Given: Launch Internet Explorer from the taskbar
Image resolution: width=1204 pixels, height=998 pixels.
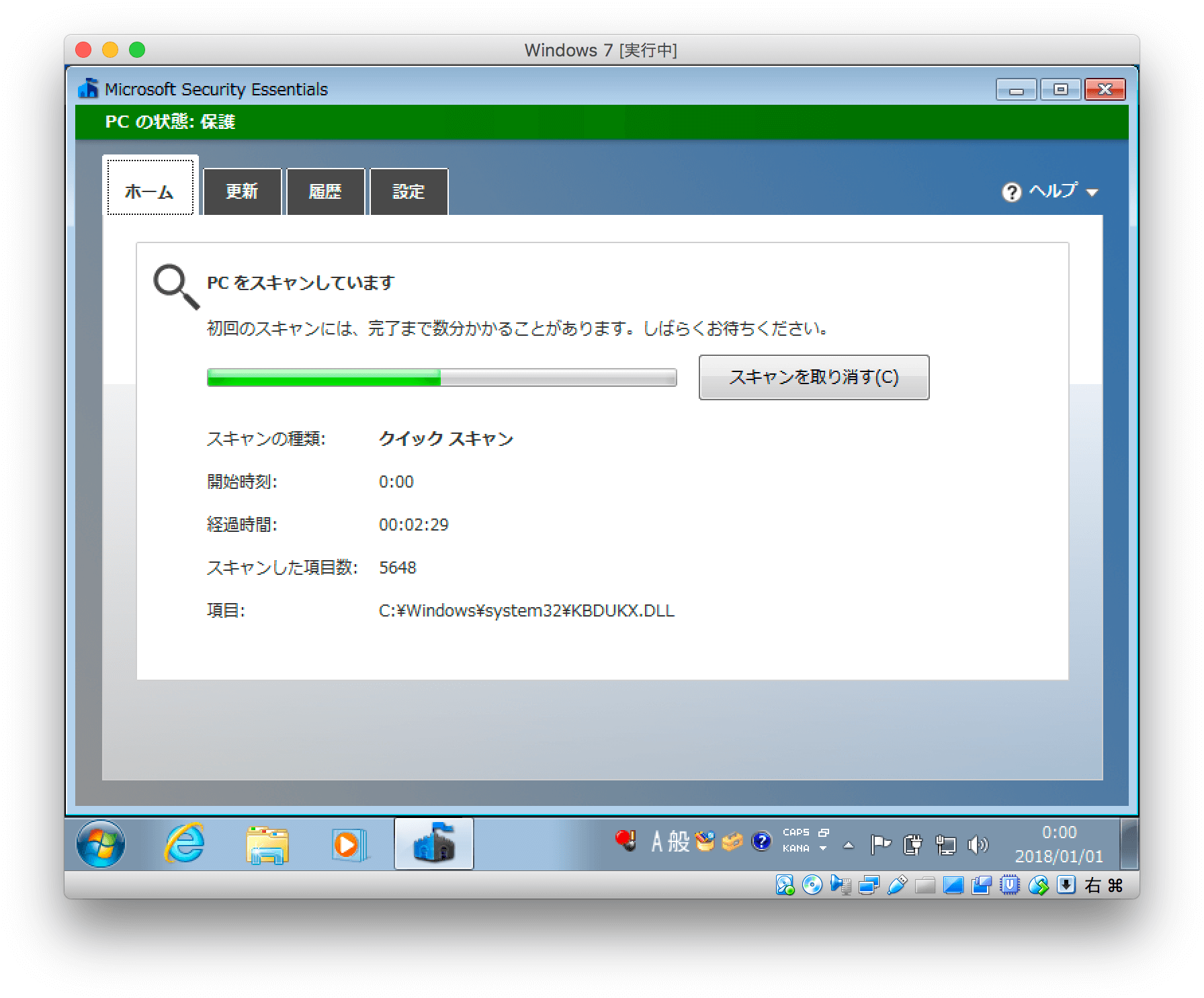Looking at the screenshot, I should [x=185, y=844].
